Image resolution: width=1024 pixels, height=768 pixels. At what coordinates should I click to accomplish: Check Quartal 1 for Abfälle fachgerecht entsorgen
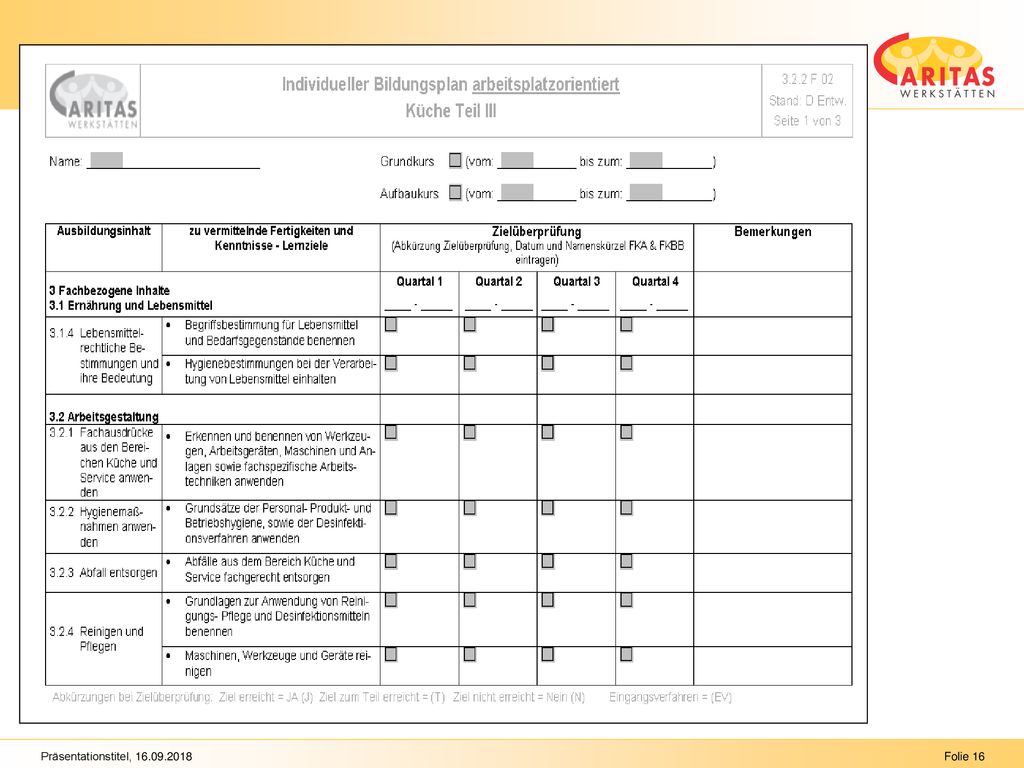click(391, 562)
